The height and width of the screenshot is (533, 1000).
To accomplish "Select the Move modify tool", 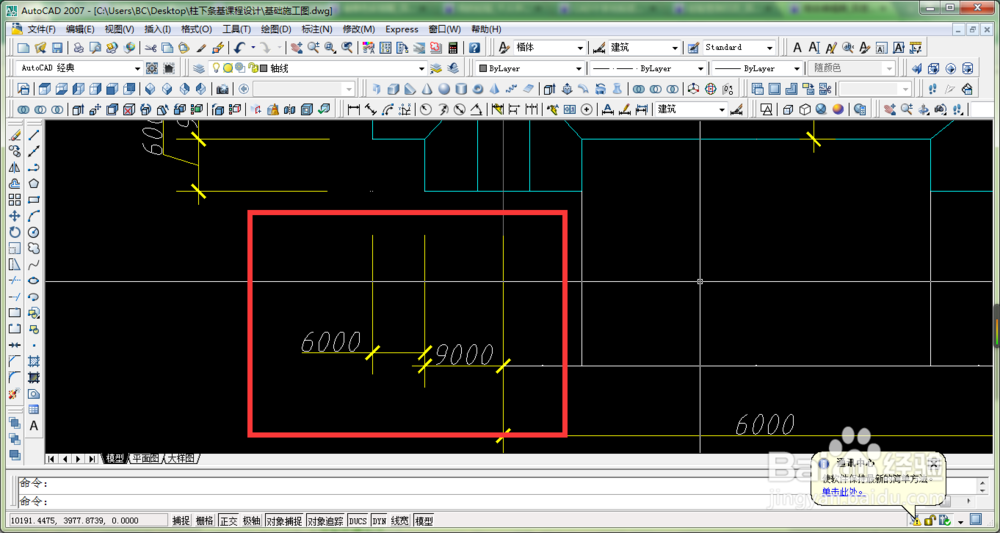I will tap(15, 215).
